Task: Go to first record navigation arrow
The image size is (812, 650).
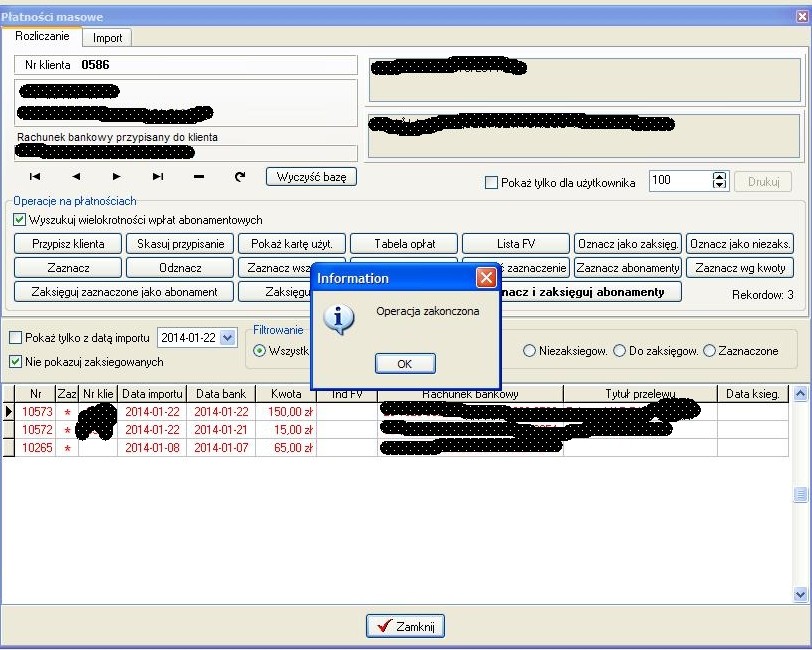Action: click(x=35, y=177)
